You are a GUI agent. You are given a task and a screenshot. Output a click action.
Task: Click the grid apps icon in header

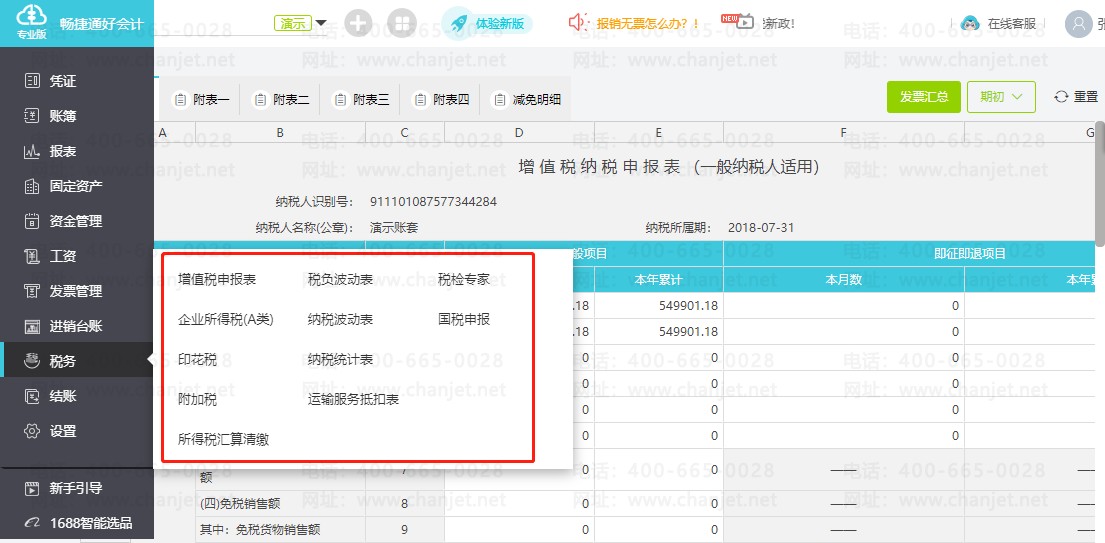tap(402, 23)
